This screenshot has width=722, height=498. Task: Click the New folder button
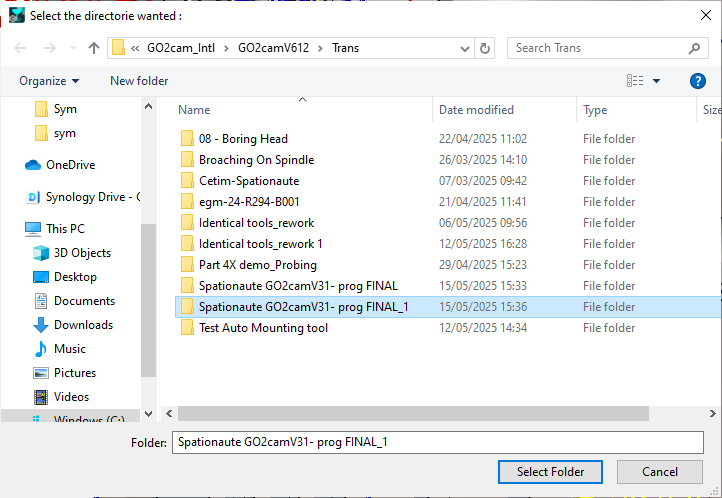(139, 81)
